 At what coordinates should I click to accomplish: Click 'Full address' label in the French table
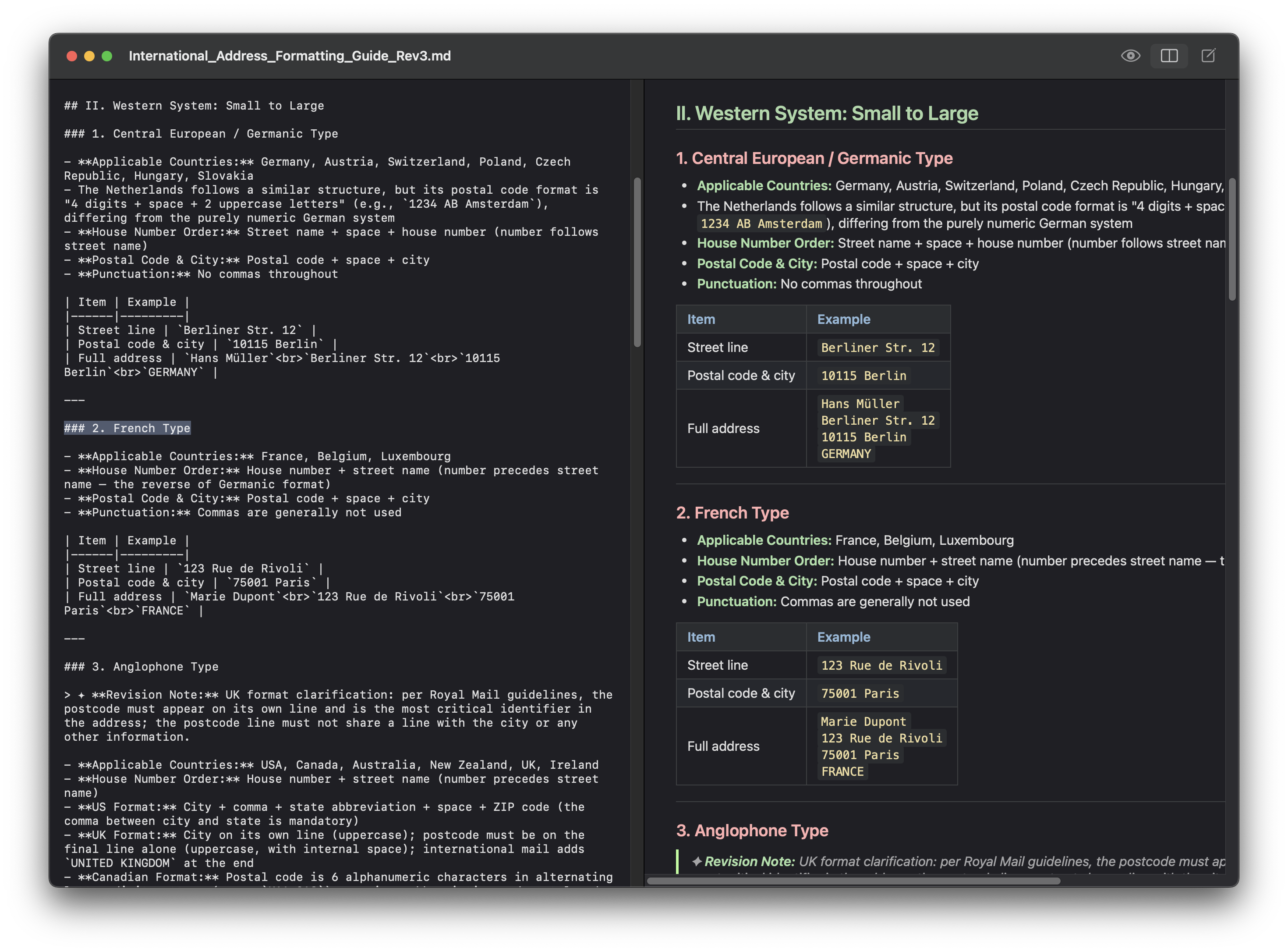723,746
